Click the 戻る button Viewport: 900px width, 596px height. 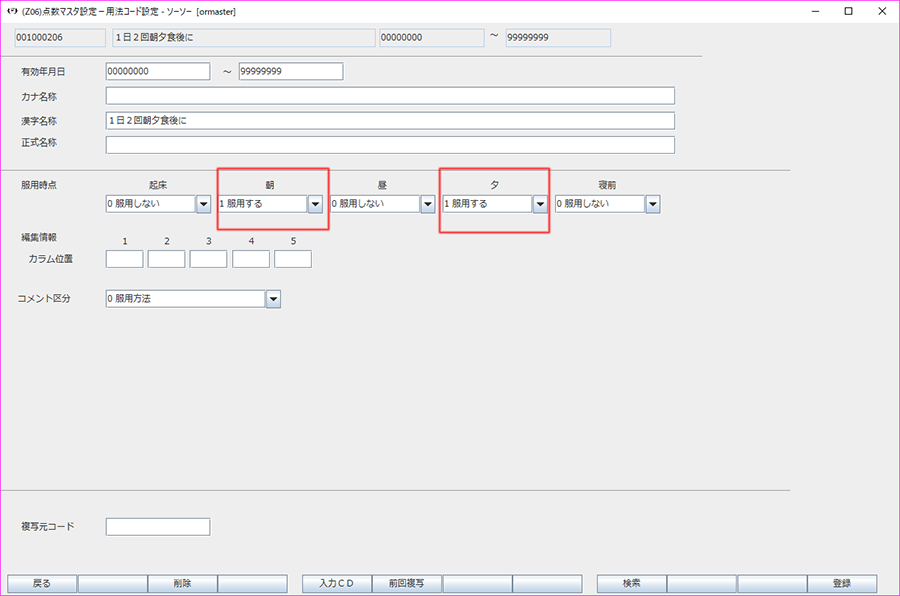(42, 583)
